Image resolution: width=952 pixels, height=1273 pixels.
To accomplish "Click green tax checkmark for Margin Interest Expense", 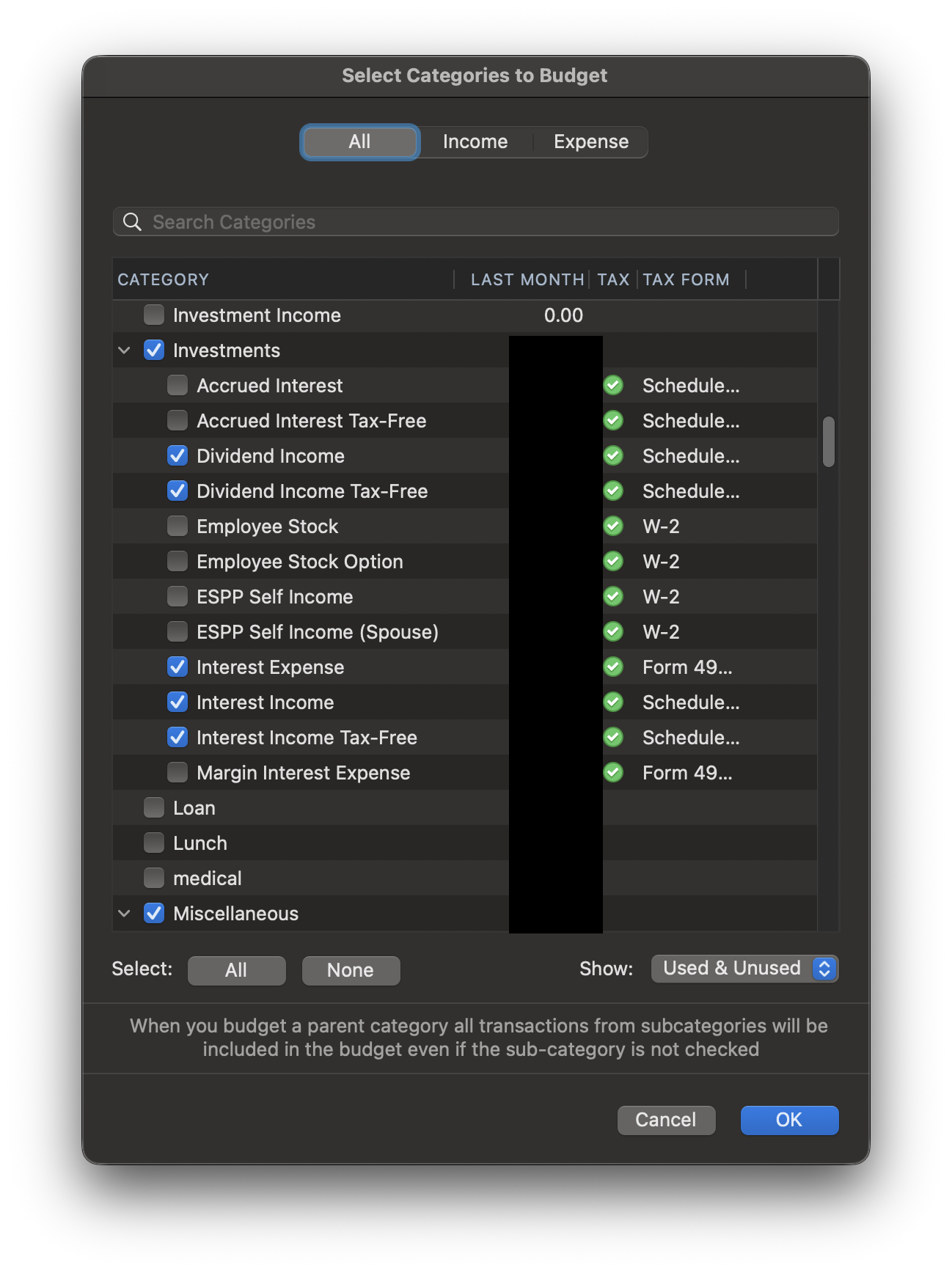I will tap(613, 773).
